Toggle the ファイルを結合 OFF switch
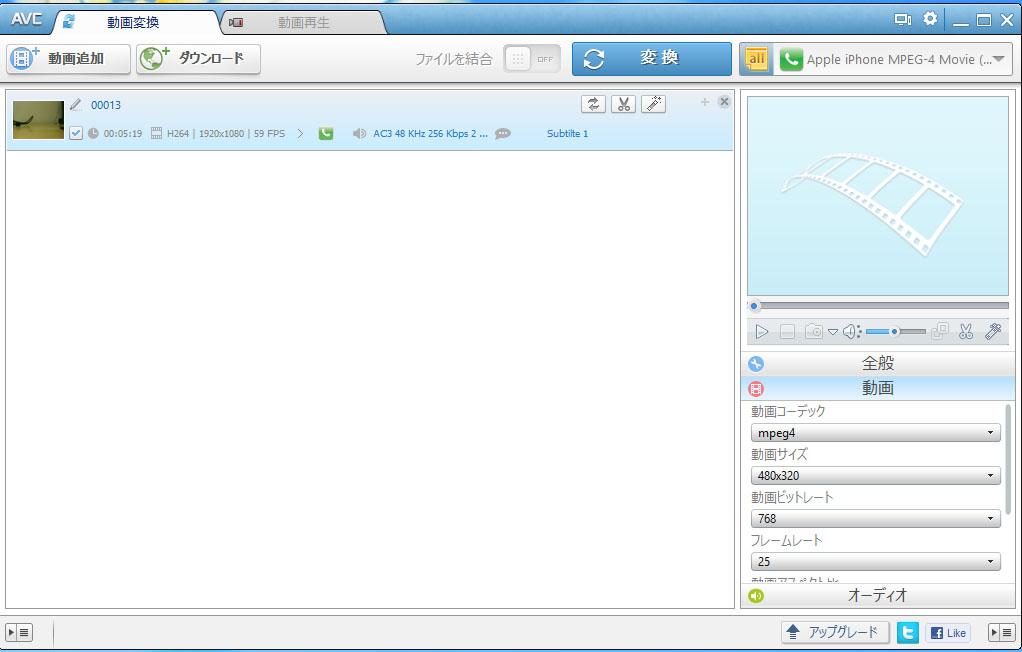The height and width of the screenshot is (652, 1022). click(532, 59)
